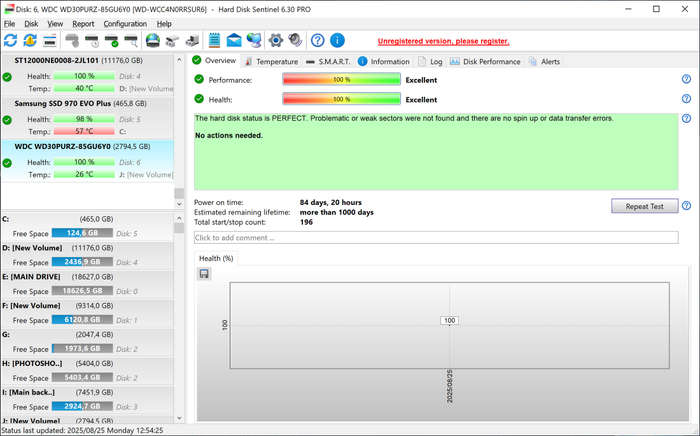Viewport: 700px width, 436px height.
Task: Click the speaker sound toolbar icon
Action: pos(295,40)
